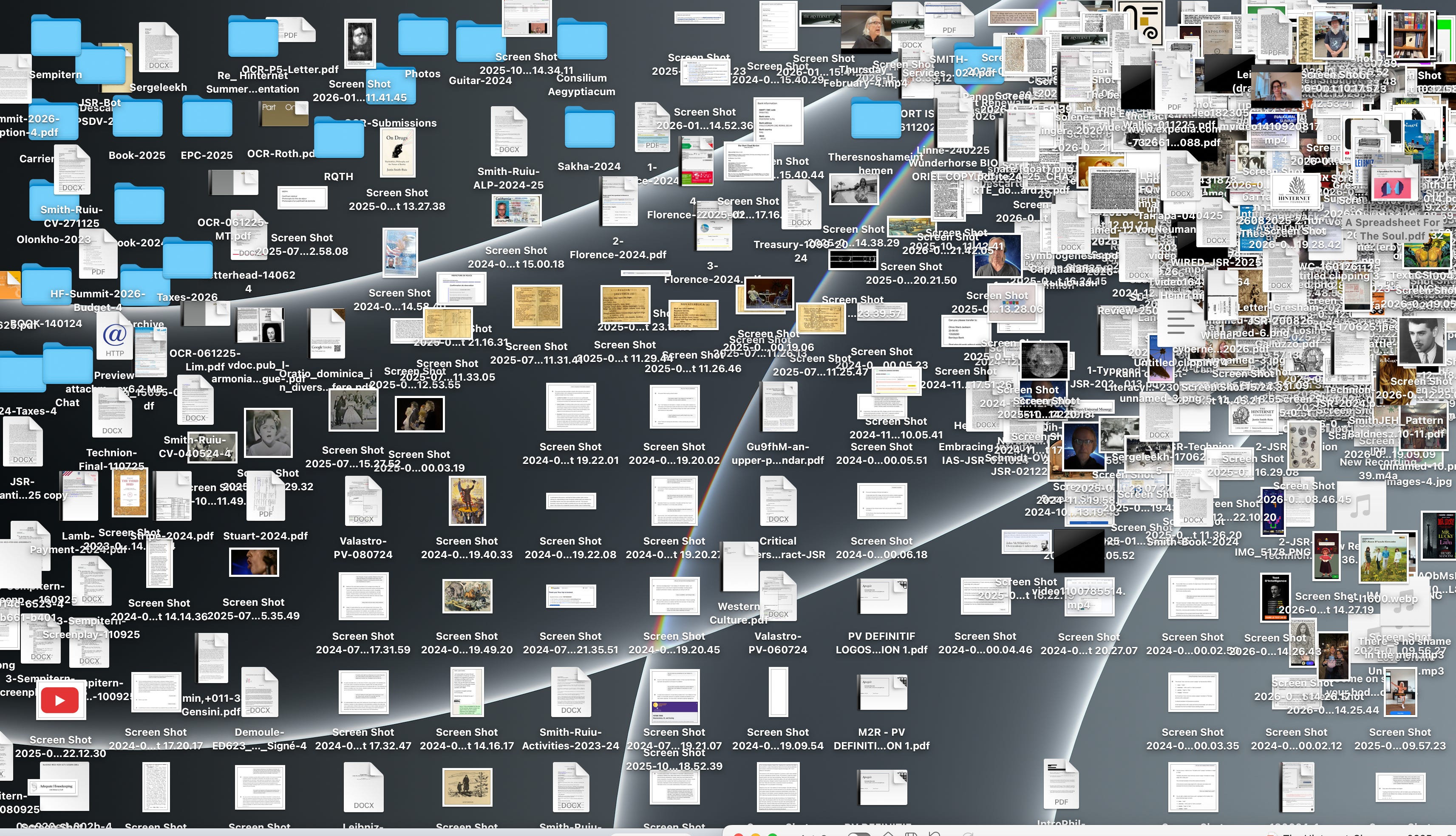The image size is (1456, 836).
Task: Select the 'Screen Shot 2024-0...00.04.46' label
Action: pyautogui.click(x=986, y=643)
